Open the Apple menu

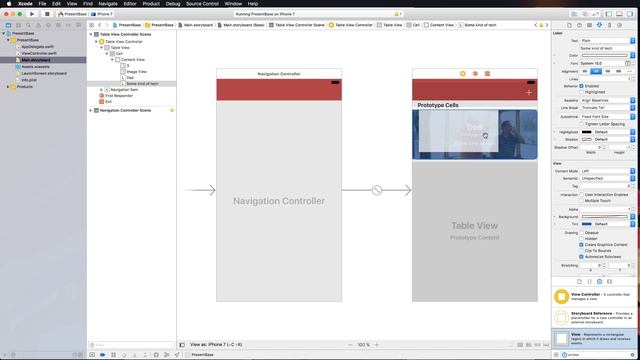click(9, 4)
